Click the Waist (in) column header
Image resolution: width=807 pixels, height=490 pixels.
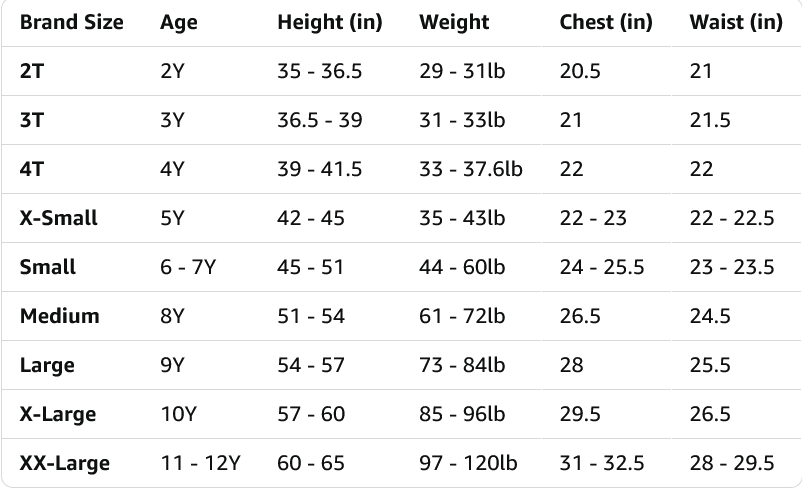tap(736, 22)
